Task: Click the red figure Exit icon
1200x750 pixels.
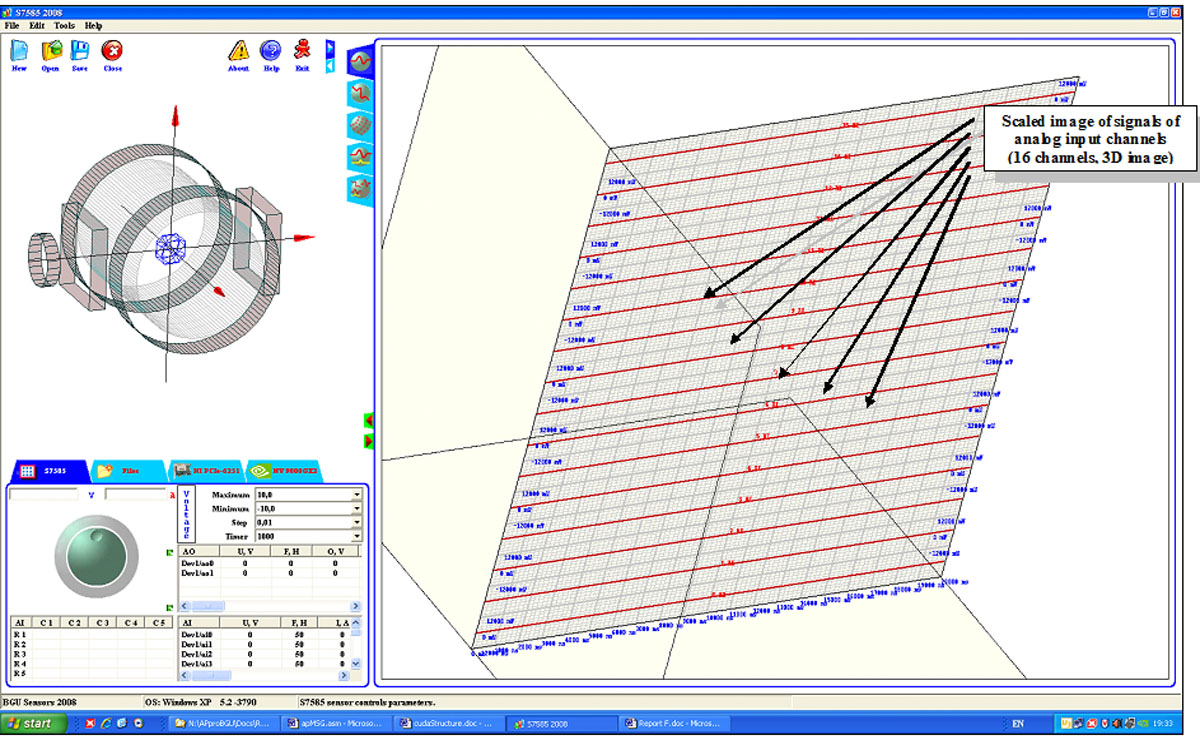Action: pos(302,51)
